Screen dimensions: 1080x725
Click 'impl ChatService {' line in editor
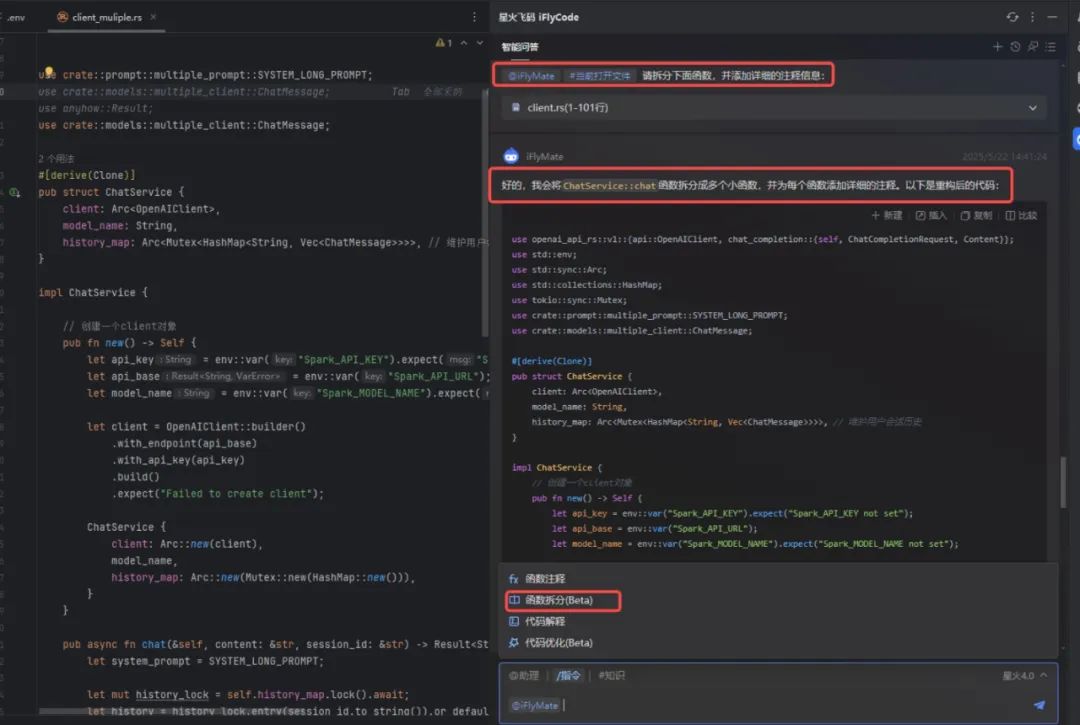click(93, 293)
